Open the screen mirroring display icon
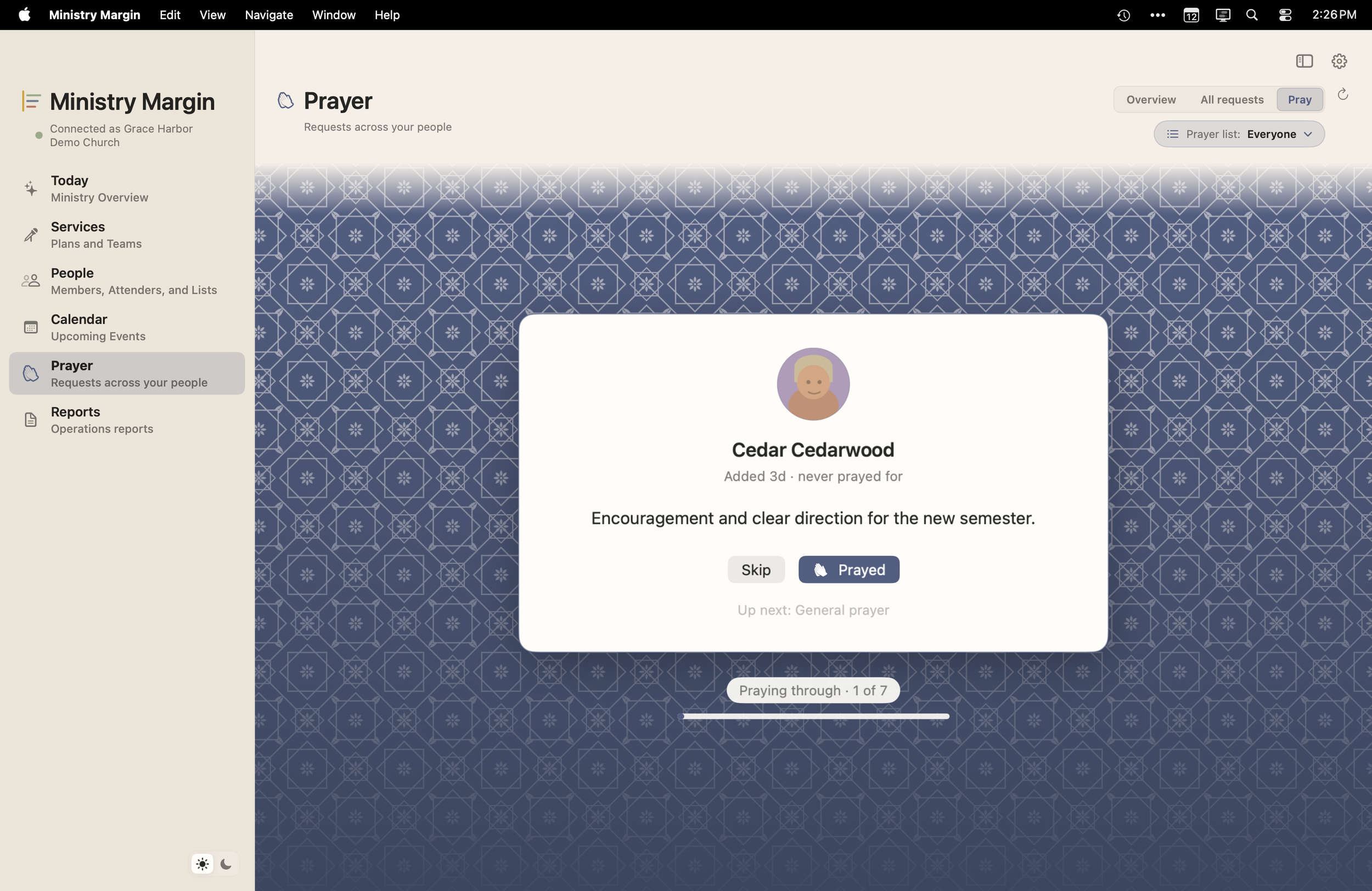The width and height of the screenshot is (1372, 891). coord(1223,15)
